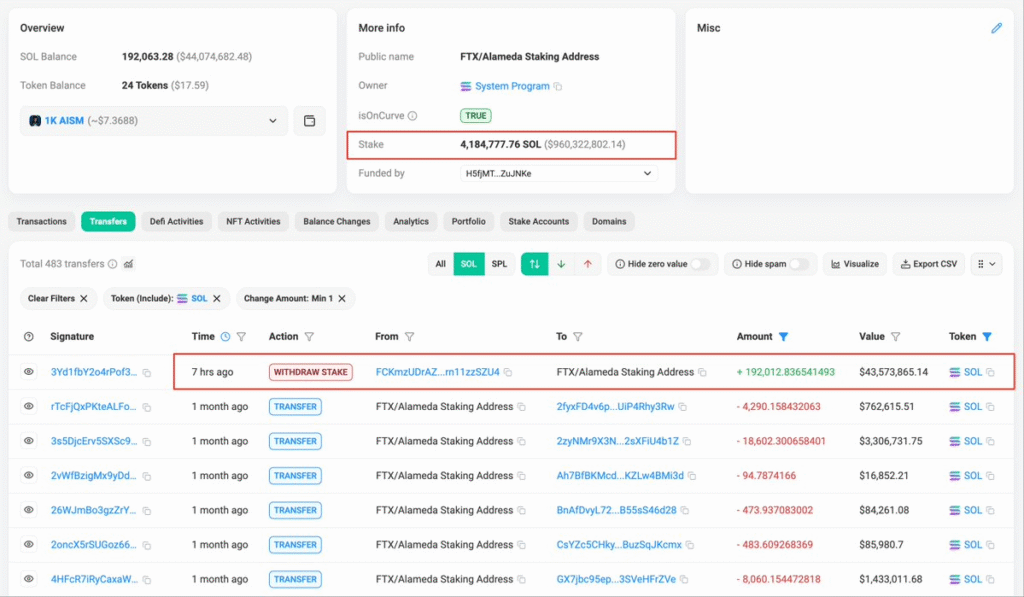Filter transfers by both directions arrows

534,264
